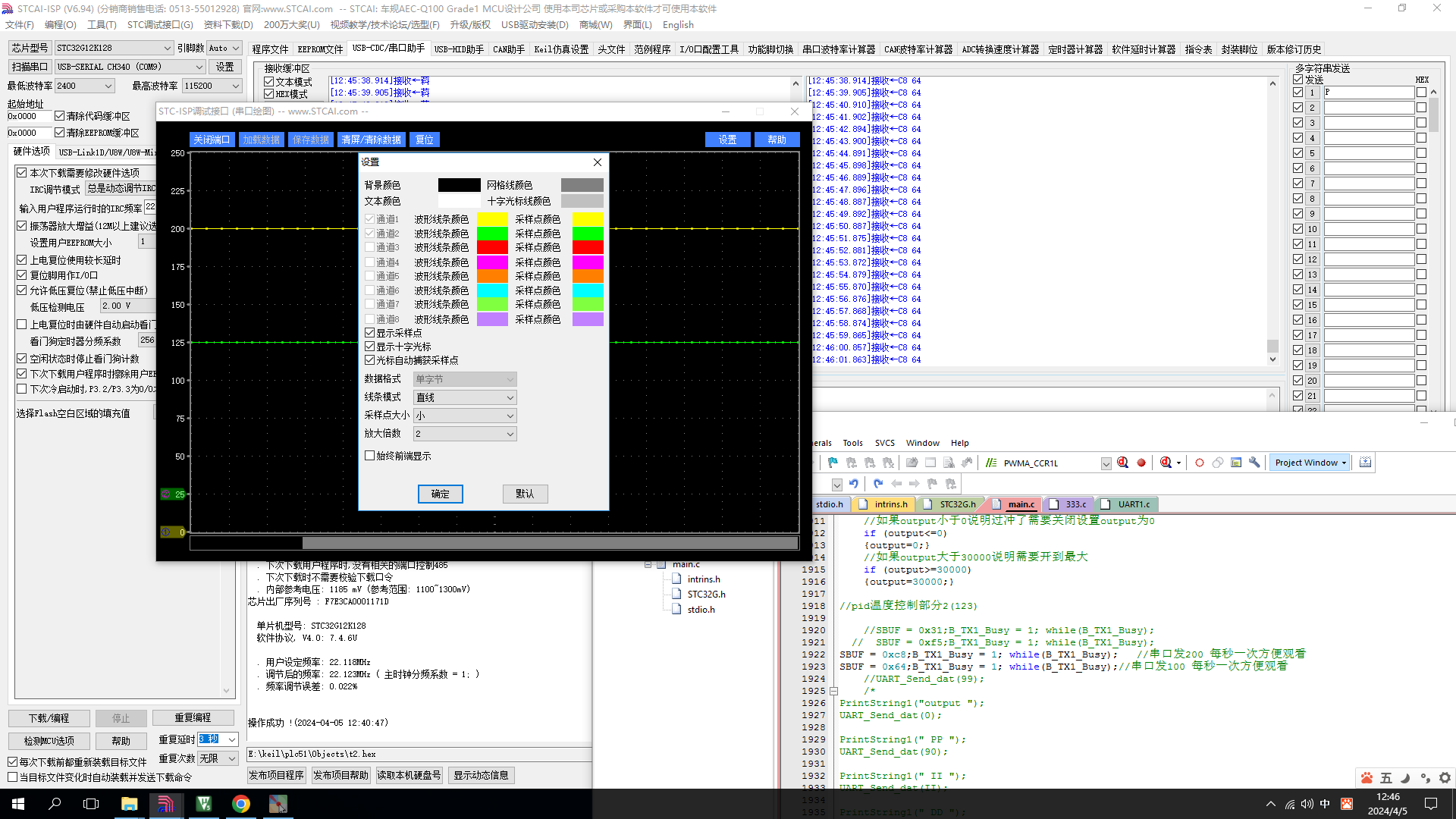
Task: Click navigate forward arrow in Keil toolbar
Action: pyautogui.click(x=915, y=484)
